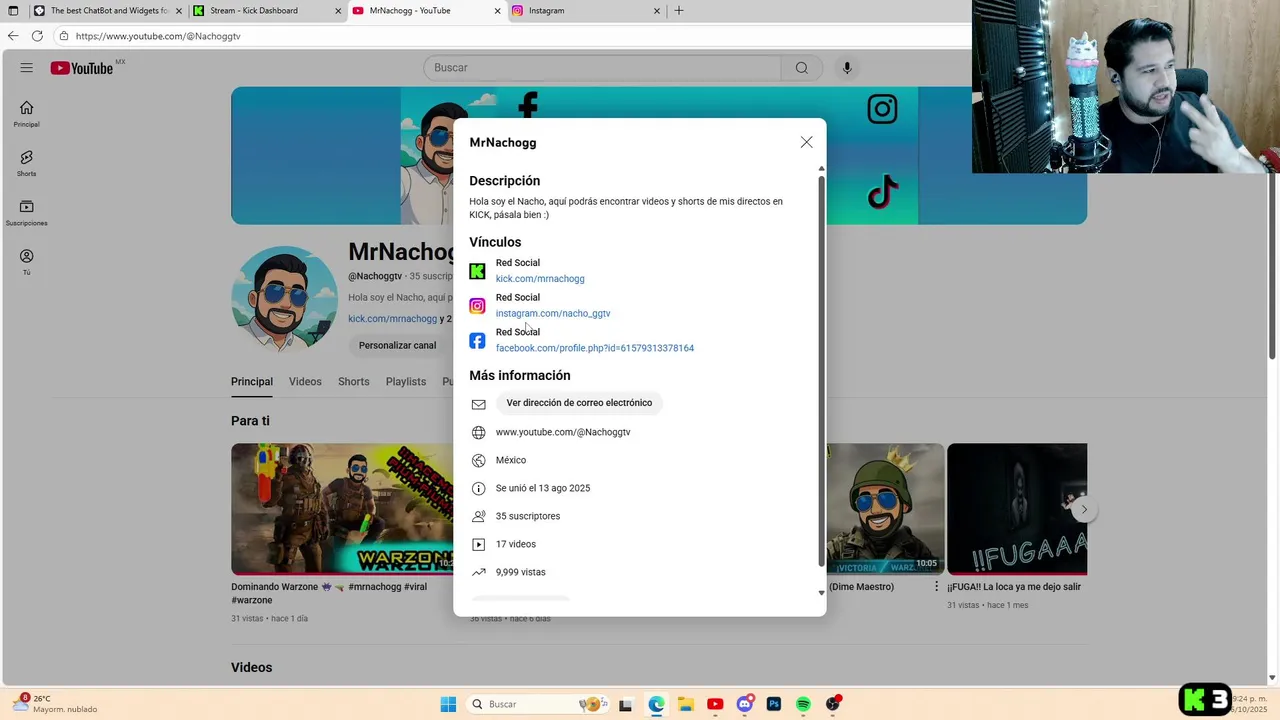The image size is (1280, 720).
Task: Click the Facebook icon in Vínculos list
Action: pos(478,341)
